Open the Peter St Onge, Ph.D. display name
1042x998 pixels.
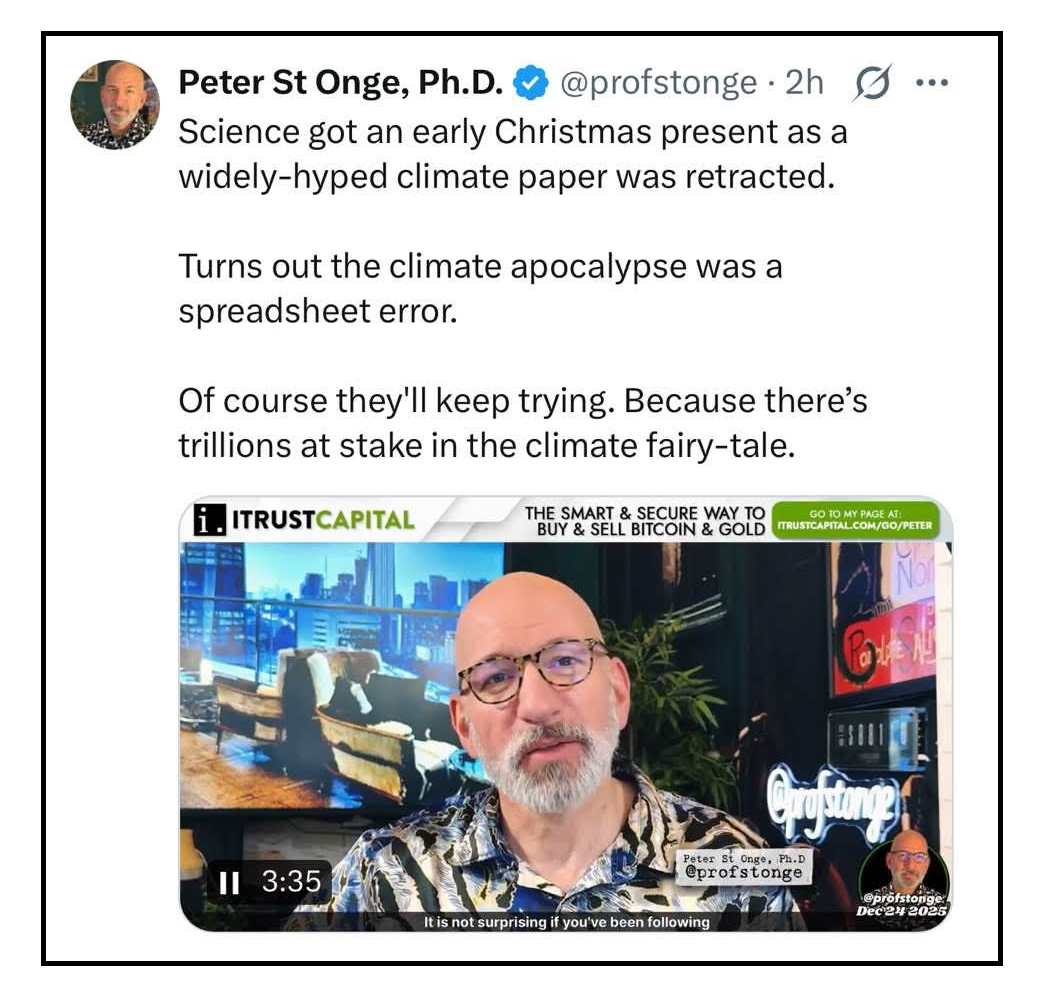[x=341, y=84]
